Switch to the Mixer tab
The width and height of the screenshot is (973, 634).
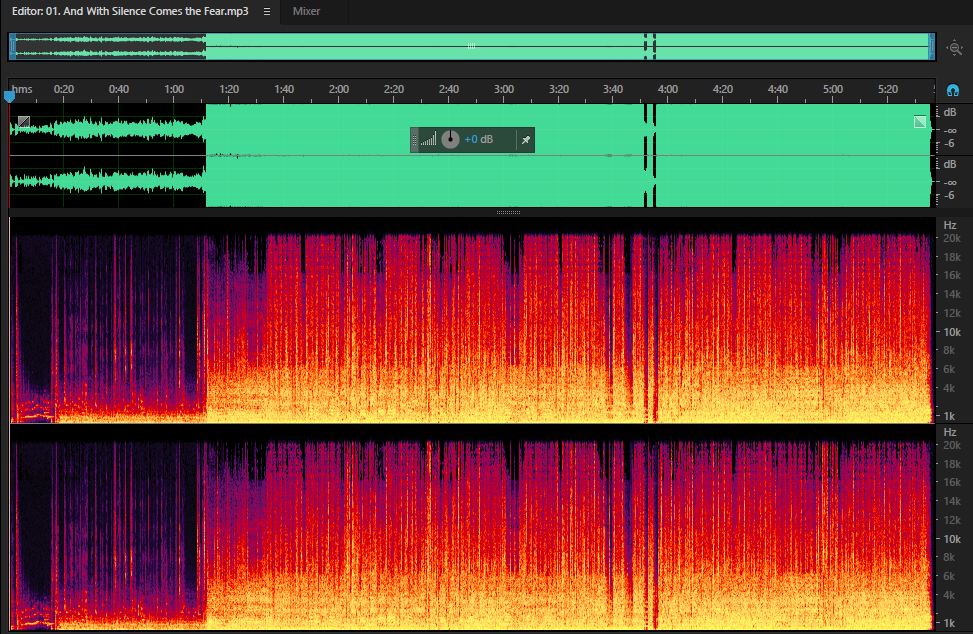pyautogui.click(x=307, y=11)
